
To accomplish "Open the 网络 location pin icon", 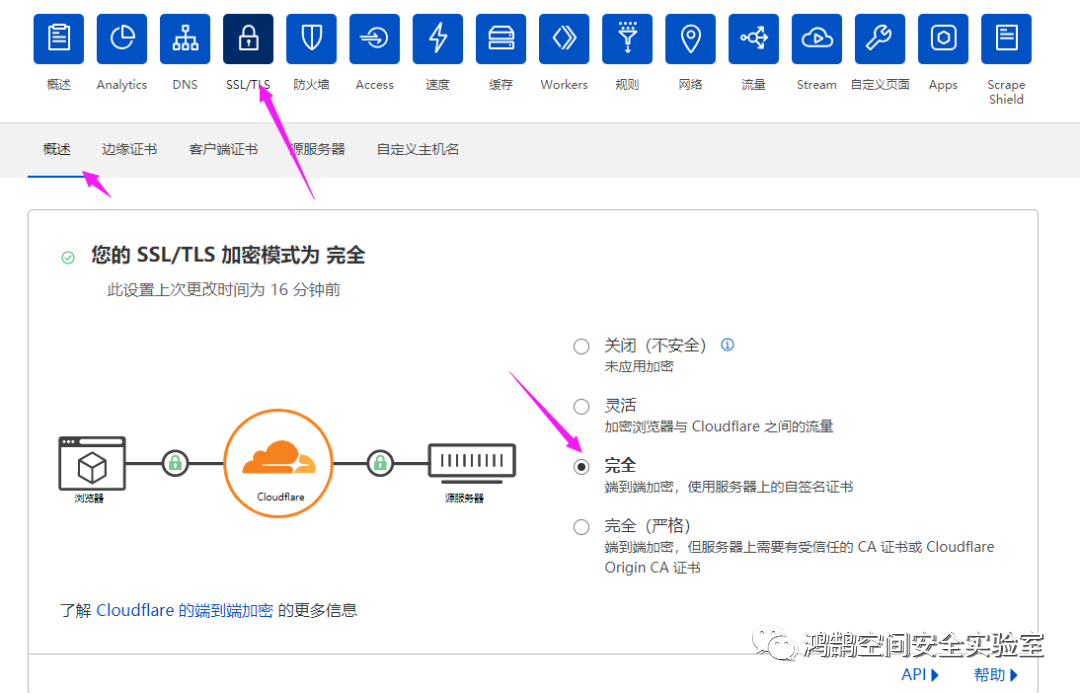I will point(690,39).
